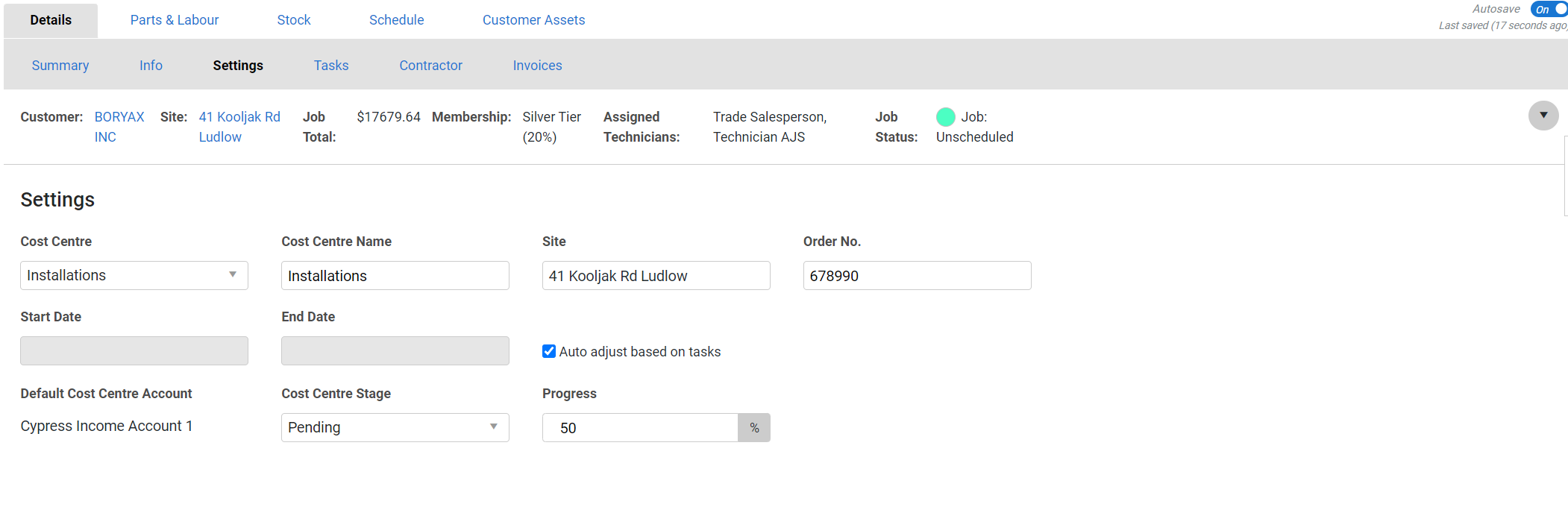
Task: Click the Progress value field
Action: (x=640, y=428)
